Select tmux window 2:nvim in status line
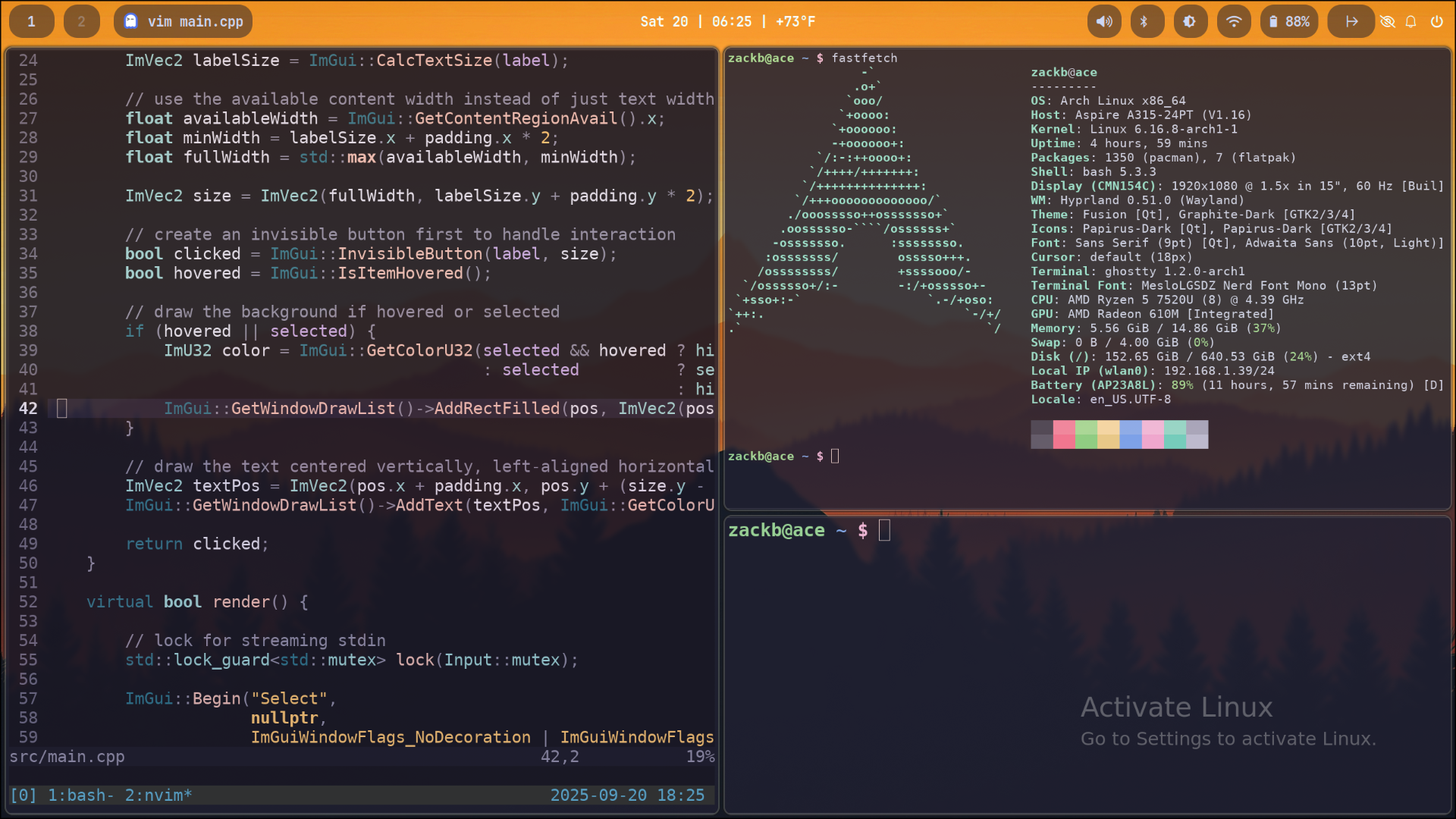Image resolution: width=1456 pixels, height=819 pixels. [x=158, y=795]
